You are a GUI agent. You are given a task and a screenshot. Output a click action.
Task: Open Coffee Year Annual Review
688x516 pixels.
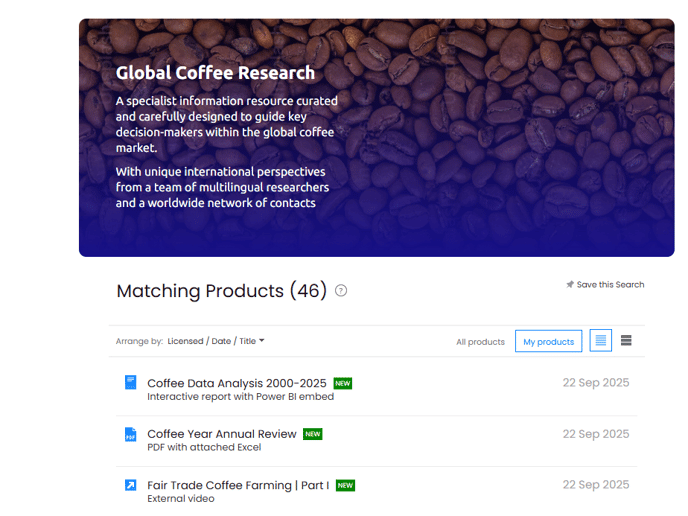[x=222, y=434]
